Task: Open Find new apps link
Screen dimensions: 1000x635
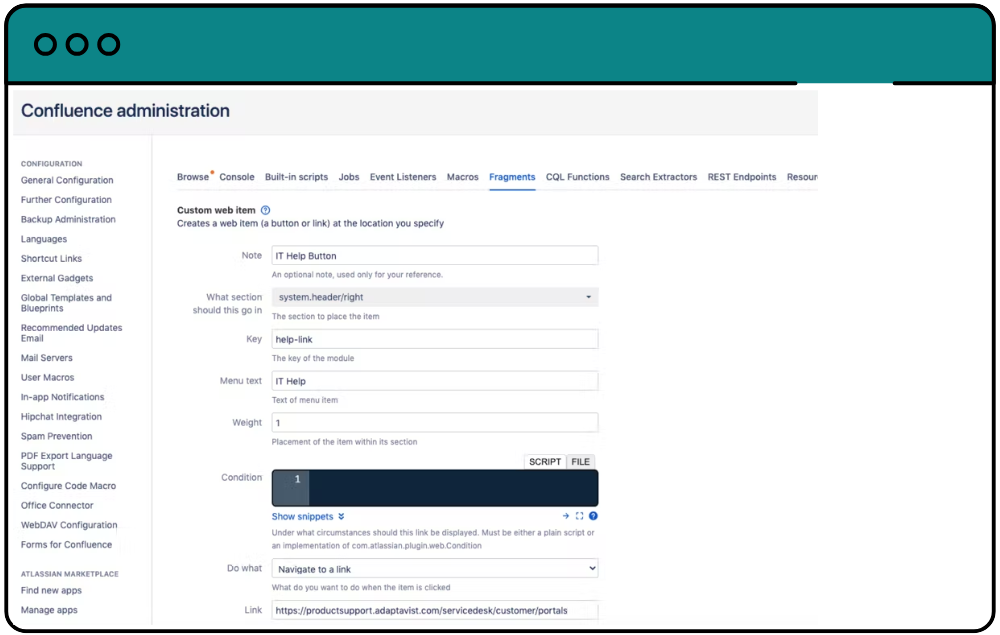Action: click(51, 590)
